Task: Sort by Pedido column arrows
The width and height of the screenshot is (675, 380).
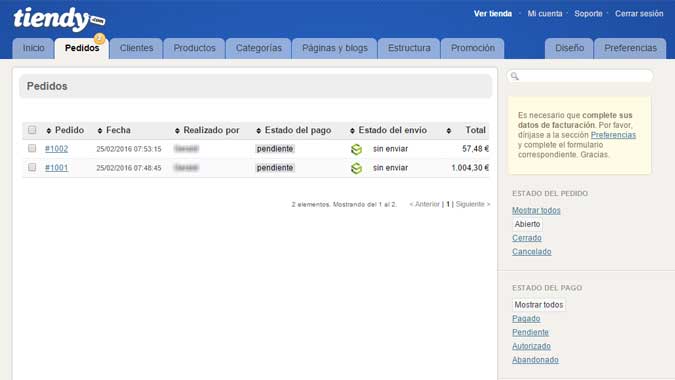Action: (x=49, y=130)
